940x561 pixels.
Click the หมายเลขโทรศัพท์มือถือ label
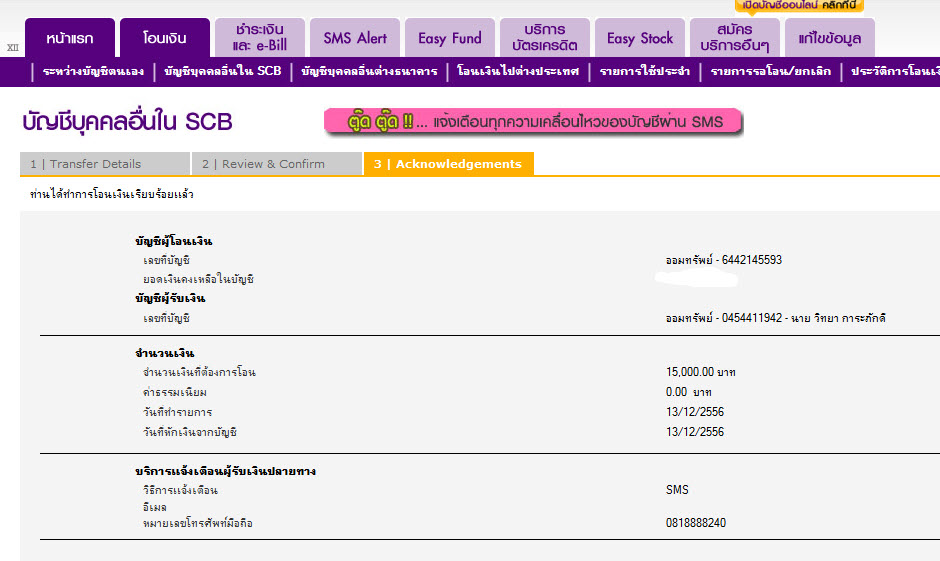[x=198, y=523]
